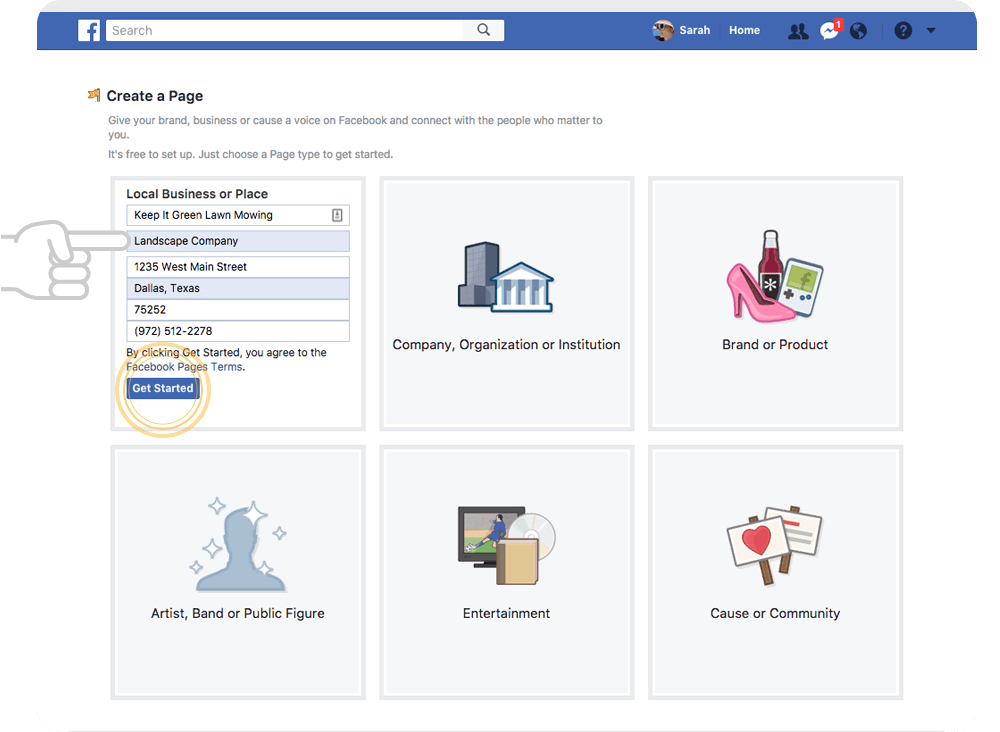
Task: Open the Facebook Pages Terms link
Action: (x=185, y=367)
